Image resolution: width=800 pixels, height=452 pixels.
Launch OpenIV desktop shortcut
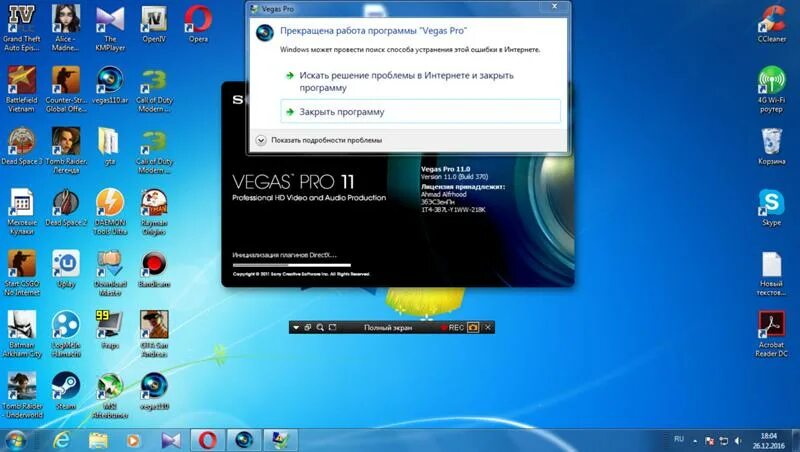click(154, 23)
